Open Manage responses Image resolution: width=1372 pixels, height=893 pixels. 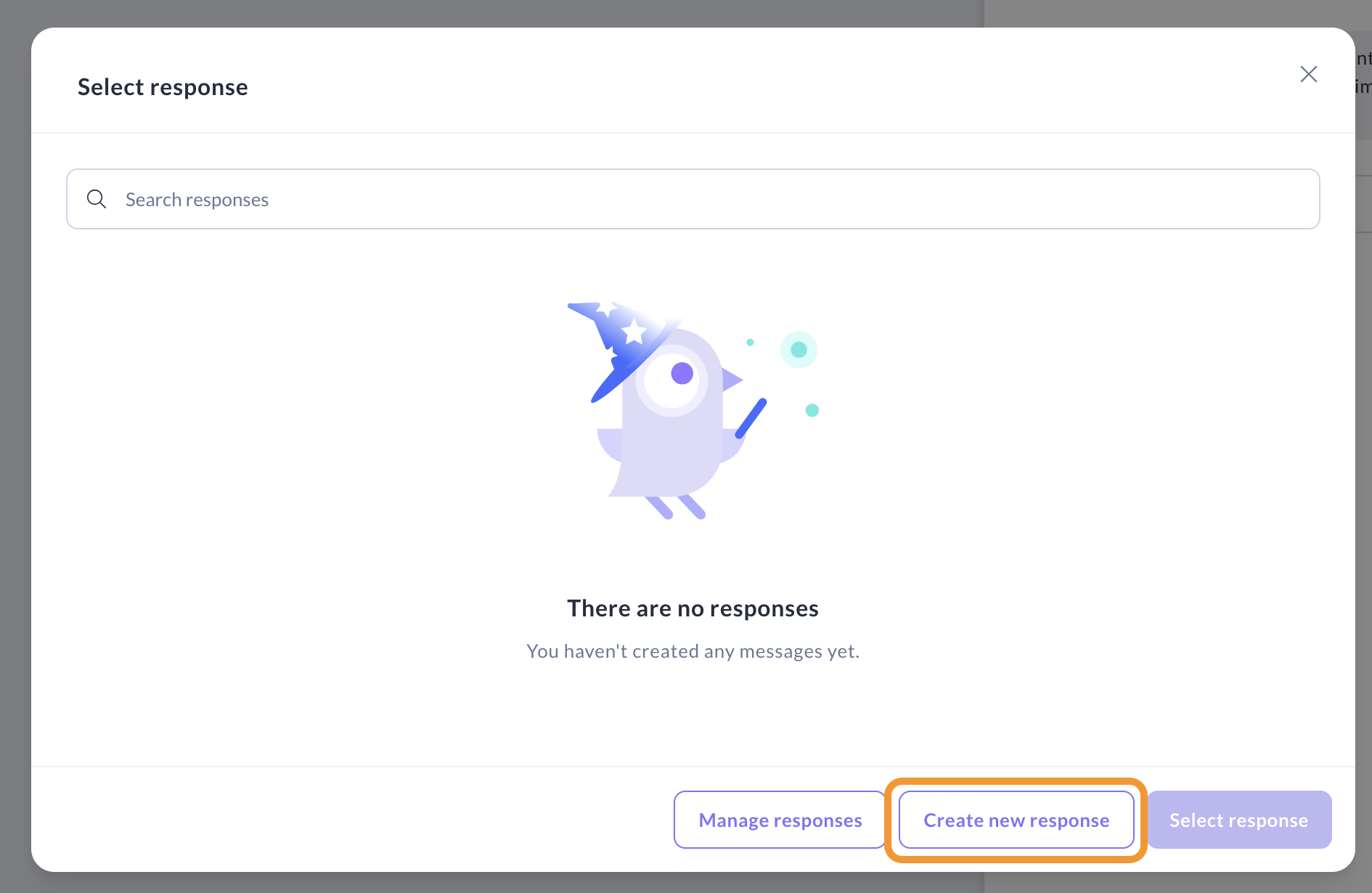(x=780, y=820)
